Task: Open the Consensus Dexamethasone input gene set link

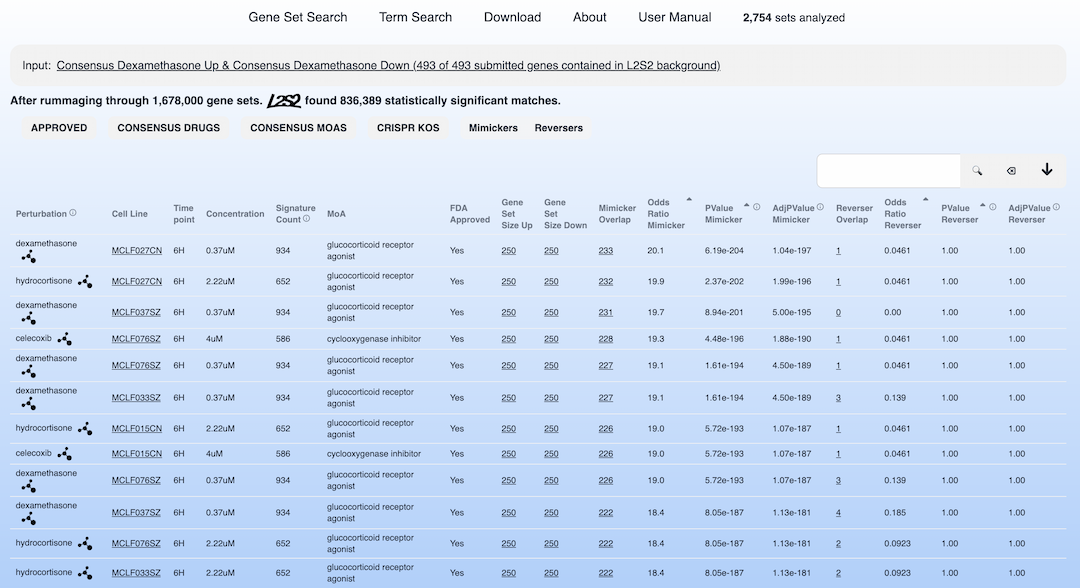Action: coord(388,66)
